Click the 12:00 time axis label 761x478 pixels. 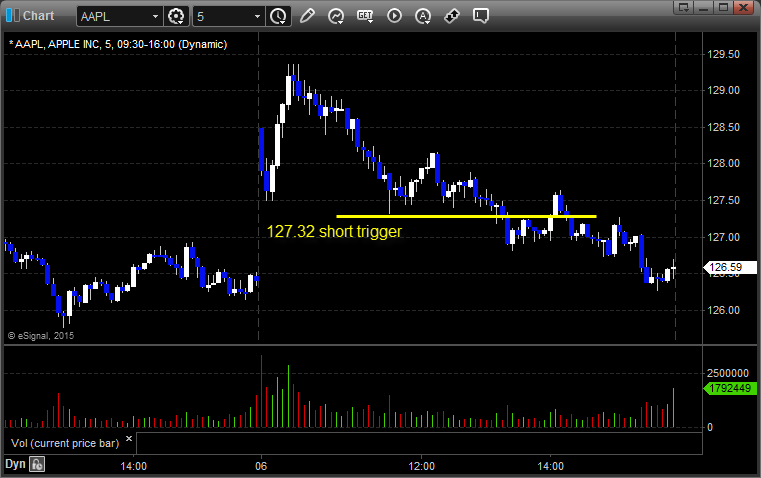(x=421, y=466)
